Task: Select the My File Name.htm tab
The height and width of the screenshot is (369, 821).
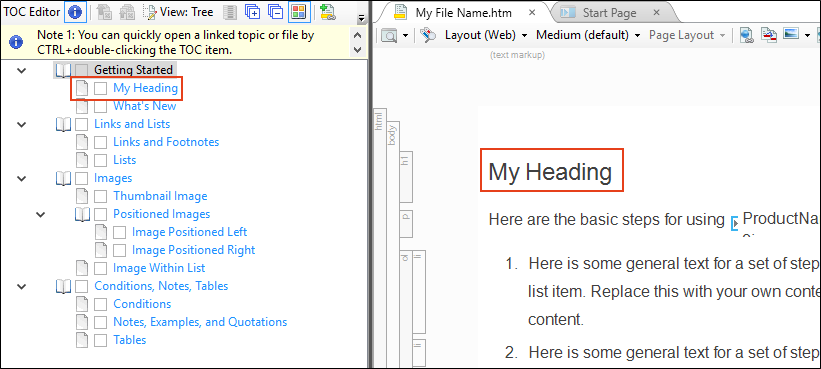Action: (x=464, y=12)
